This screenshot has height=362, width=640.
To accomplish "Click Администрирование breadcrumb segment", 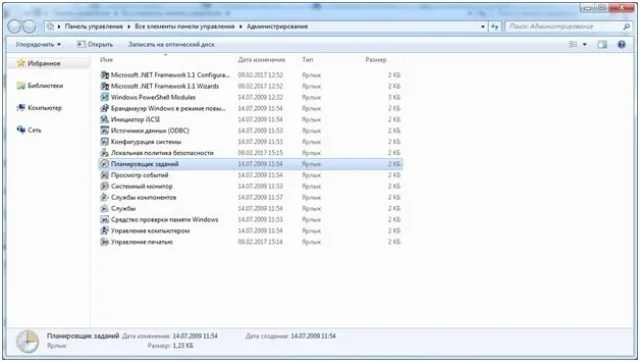I will click(x=278, y=27).
